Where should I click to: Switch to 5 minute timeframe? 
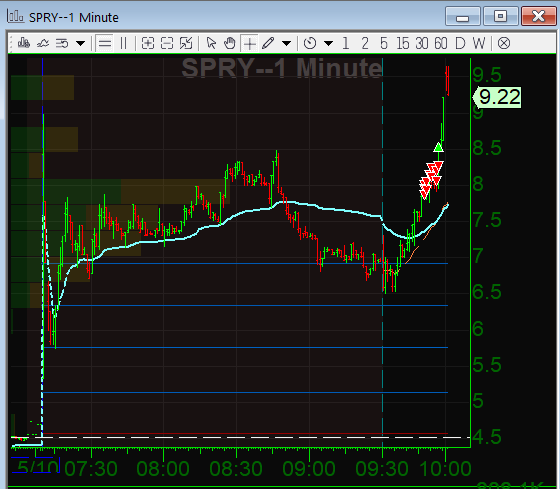384,44
